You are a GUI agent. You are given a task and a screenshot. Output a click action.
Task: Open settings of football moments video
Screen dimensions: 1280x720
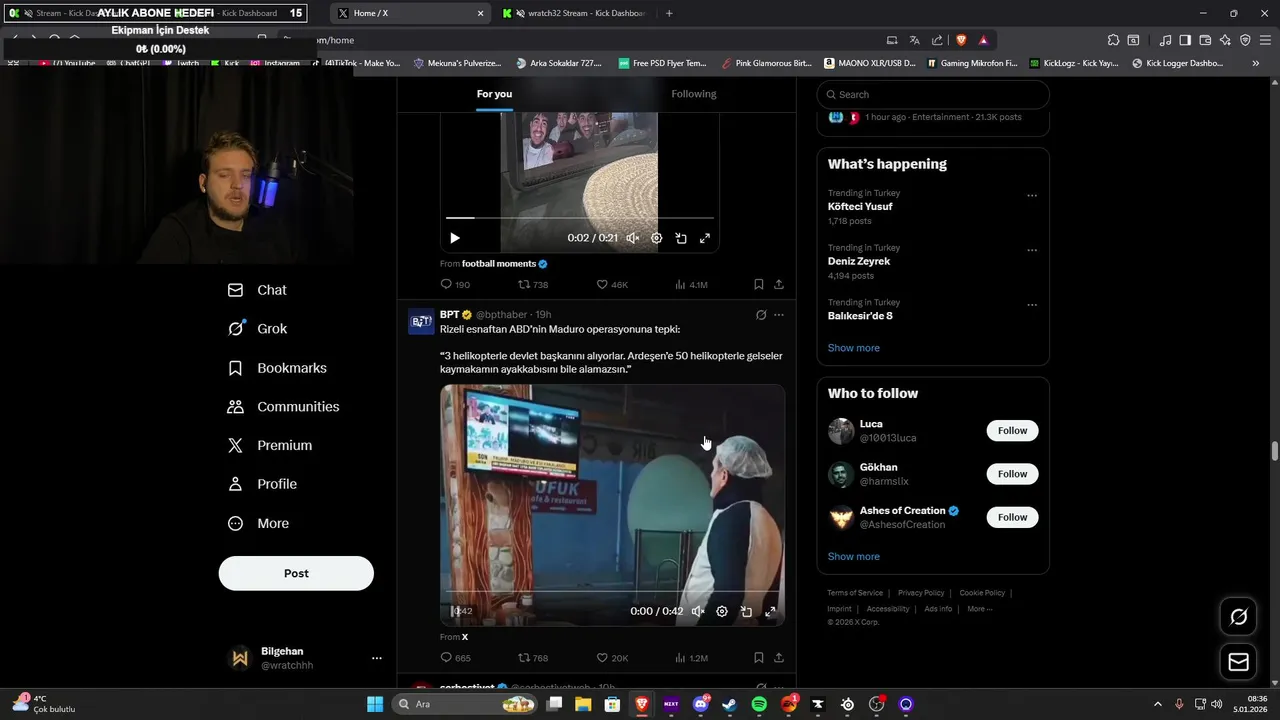pos(657,238)
